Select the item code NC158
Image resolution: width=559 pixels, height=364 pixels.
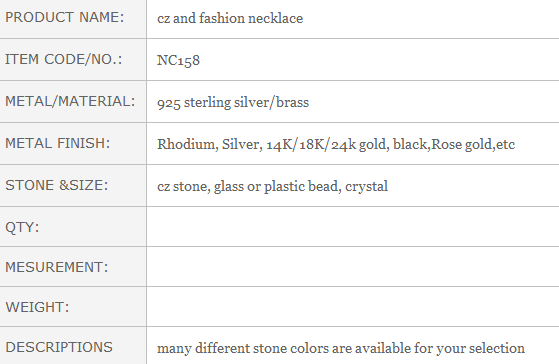coord(178,60)
